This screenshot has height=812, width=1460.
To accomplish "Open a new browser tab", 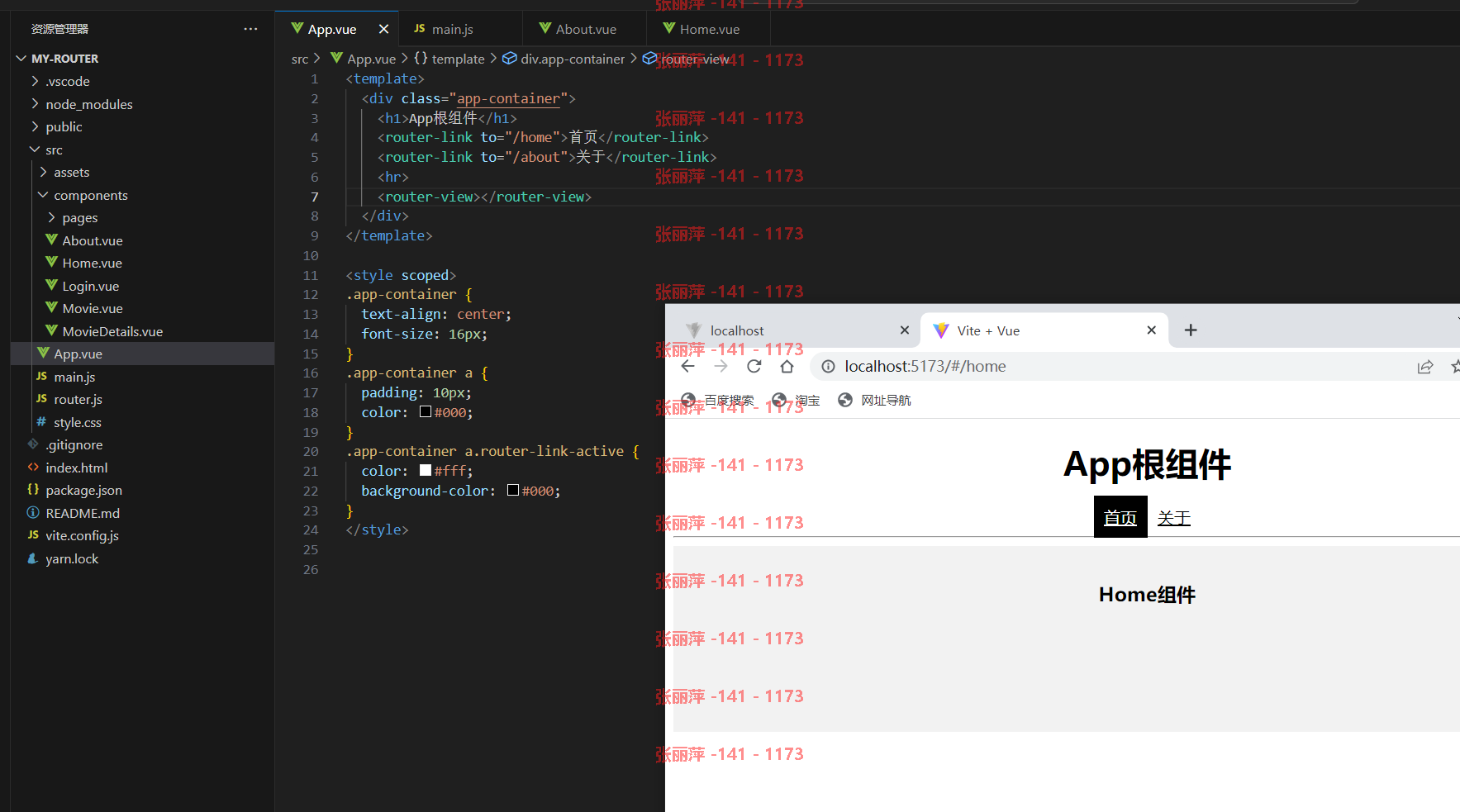I will click(1191, 330).
